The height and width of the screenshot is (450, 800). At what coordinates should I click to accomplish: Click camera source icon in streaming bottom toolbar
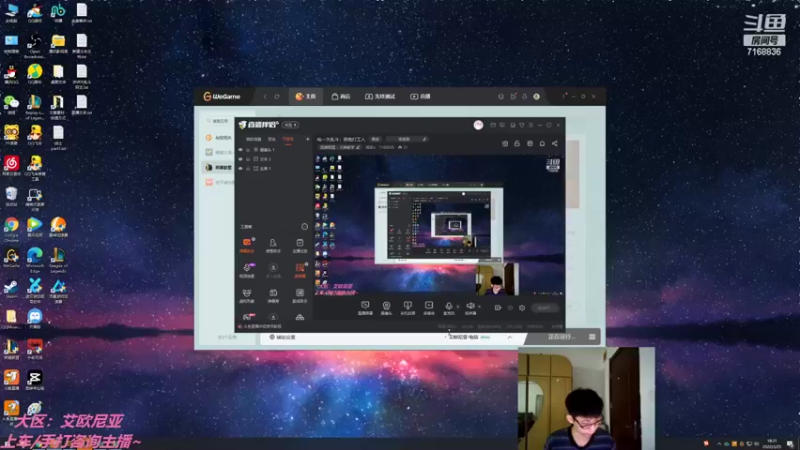click(x=386, y=308)
